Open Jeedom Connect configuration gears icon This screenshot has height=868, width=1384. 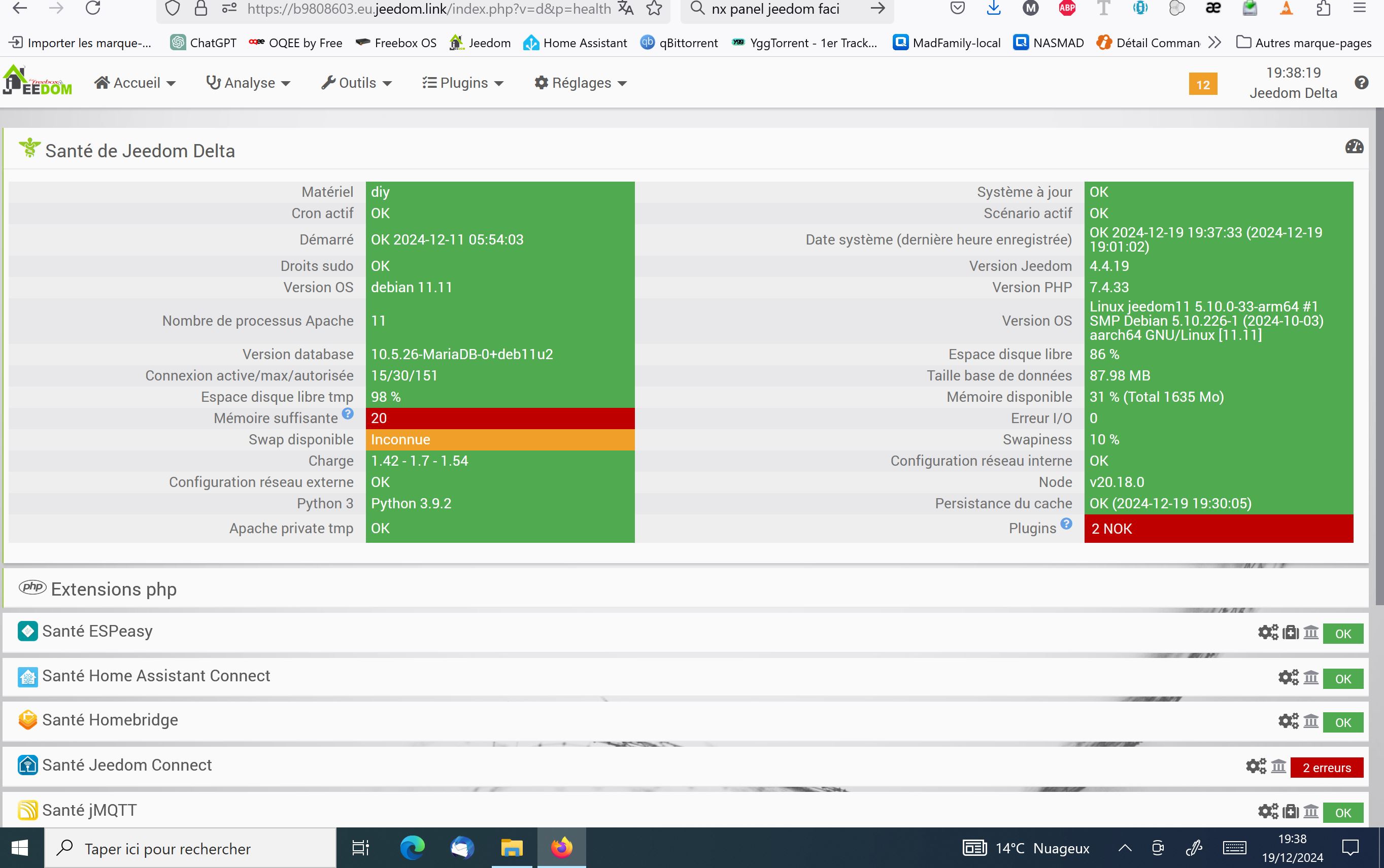point(1256,767)
